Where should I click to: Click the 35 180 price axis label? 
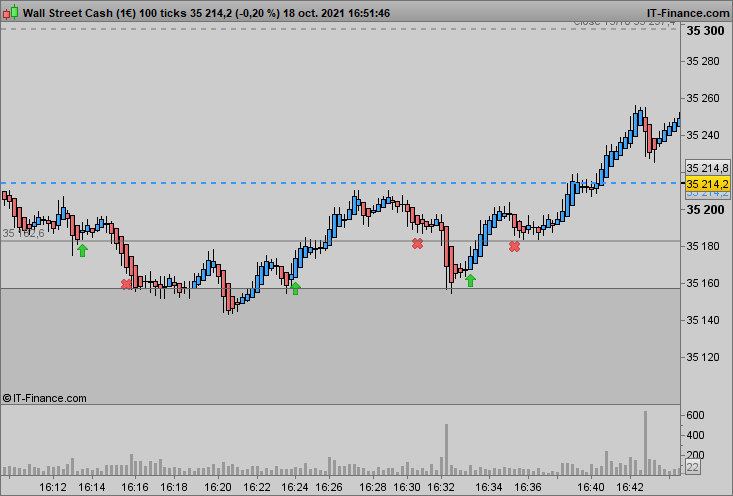click(x=703, y=246)
